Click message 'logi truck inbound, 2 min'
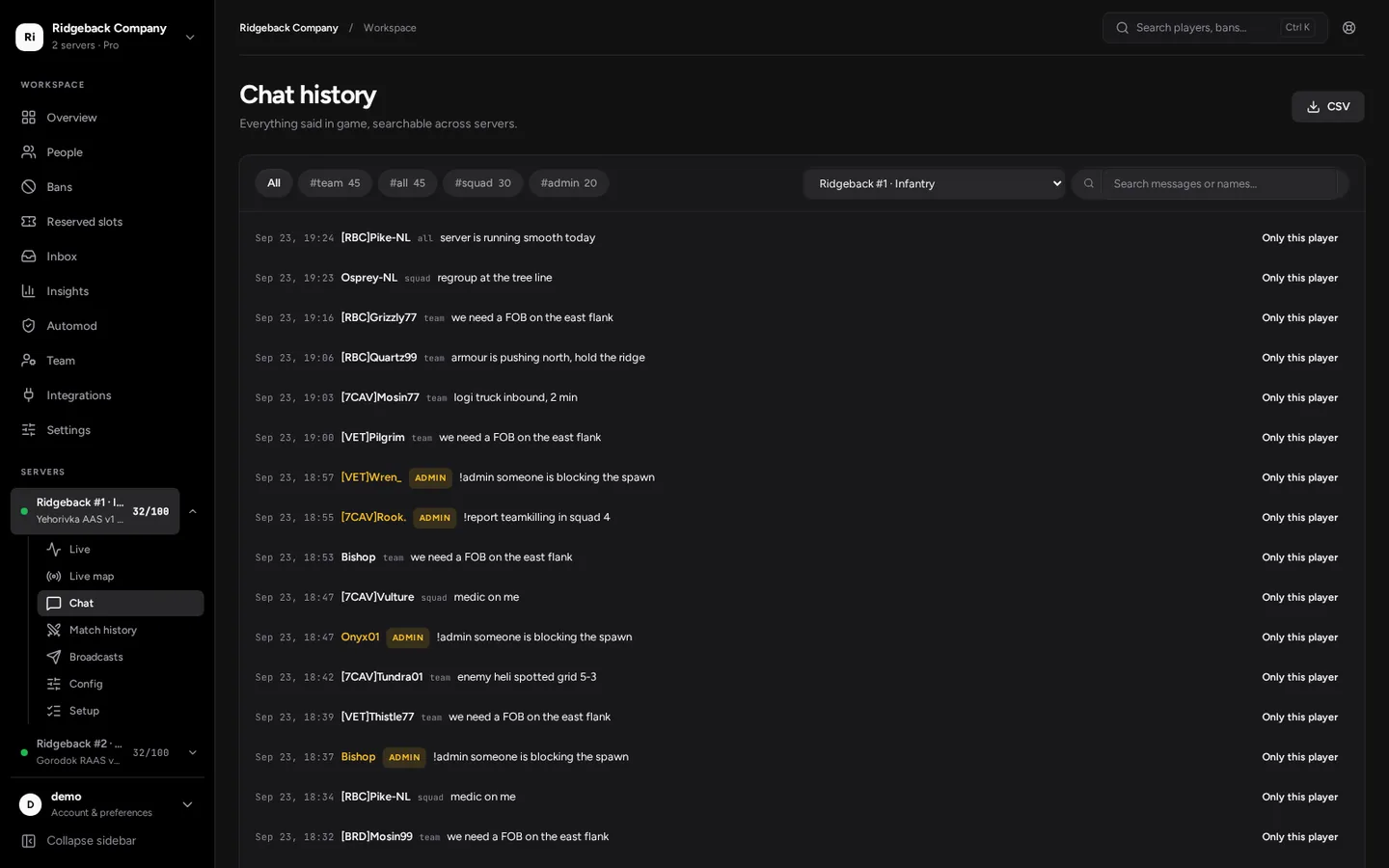The height and width of the screenshot is (868, 1389). (516, 397)
